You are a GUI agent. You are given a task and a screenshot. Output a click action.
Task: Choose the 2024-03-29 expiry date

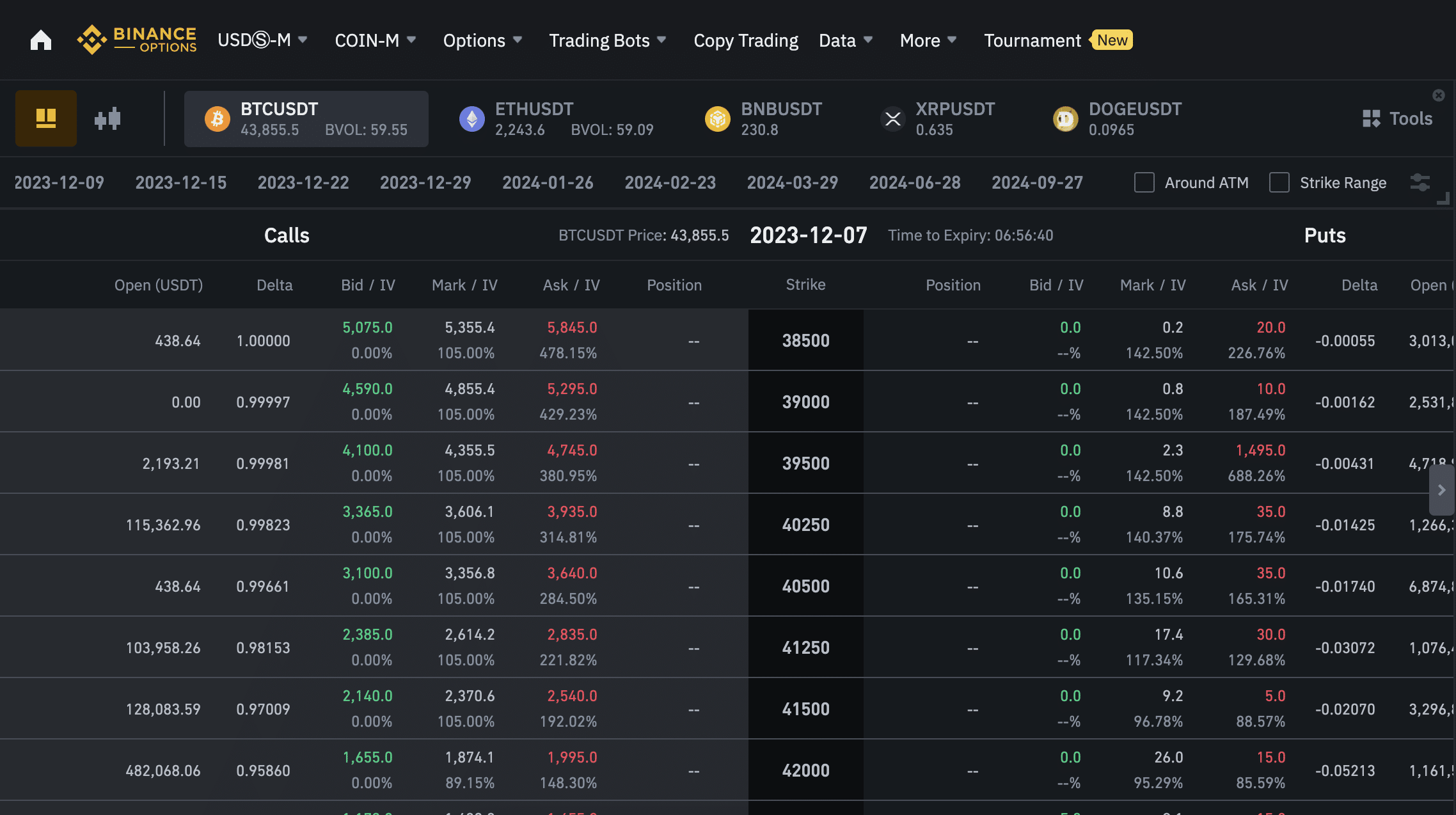pos(793,182)
